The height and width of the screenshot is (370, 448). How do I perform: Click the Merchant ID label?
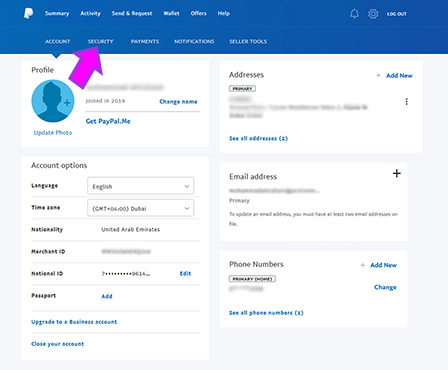[48, 252]
